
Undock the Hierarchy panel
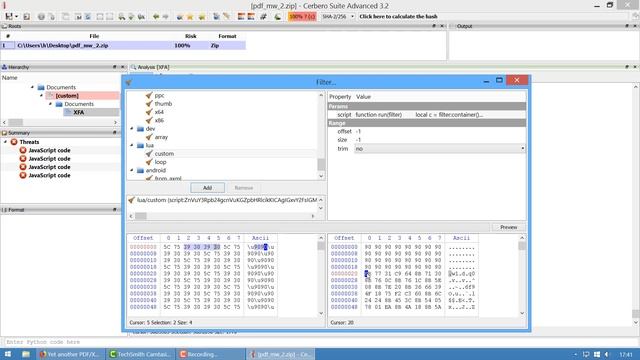click(x=115, y=67)
